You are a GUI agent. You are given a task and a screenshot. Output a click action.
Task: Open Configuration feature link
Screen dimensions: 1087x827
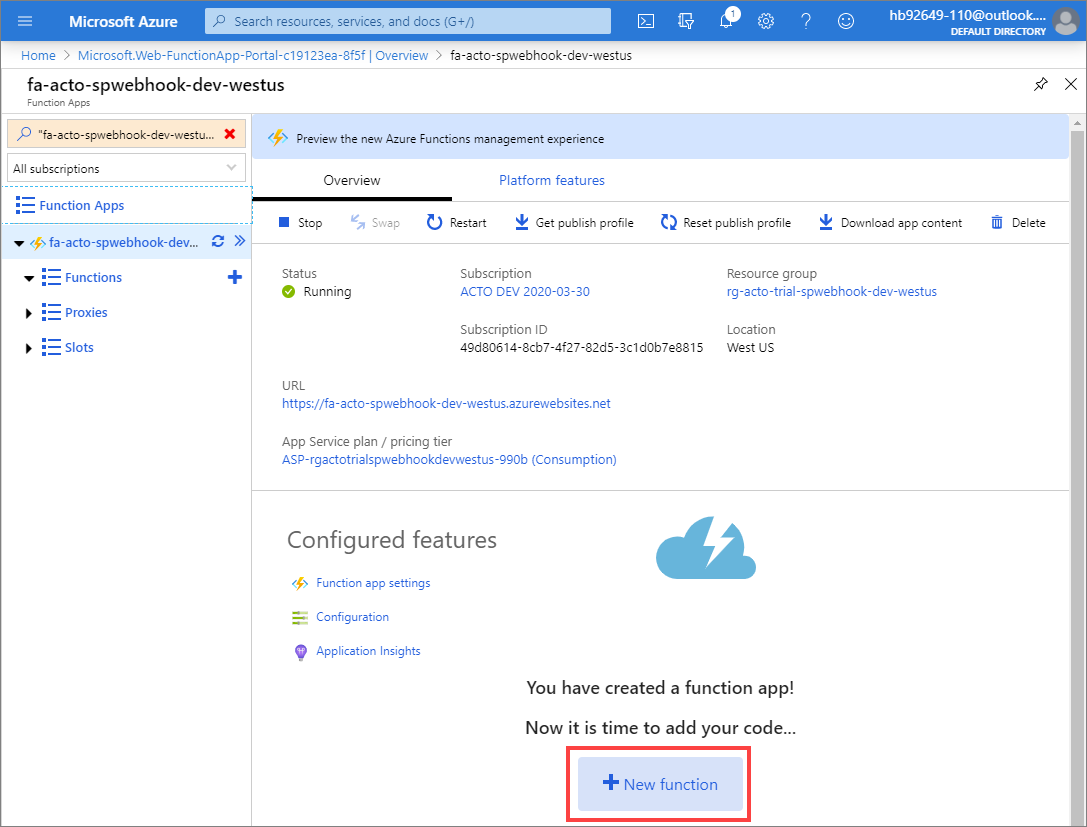pos(352,617)
